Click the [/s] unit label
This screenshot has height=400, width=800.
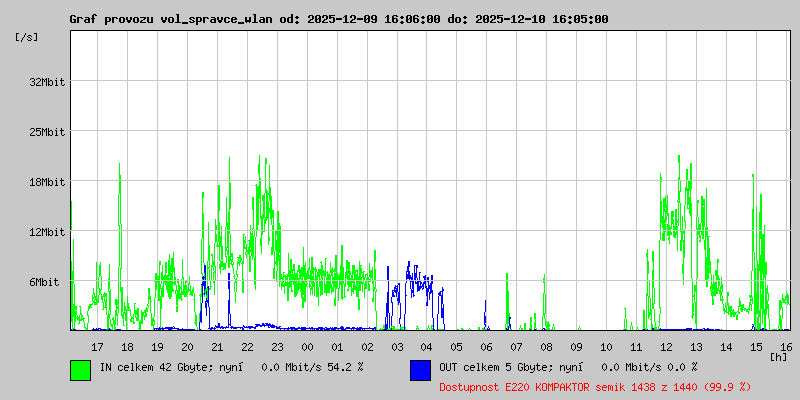click(27, 37)
